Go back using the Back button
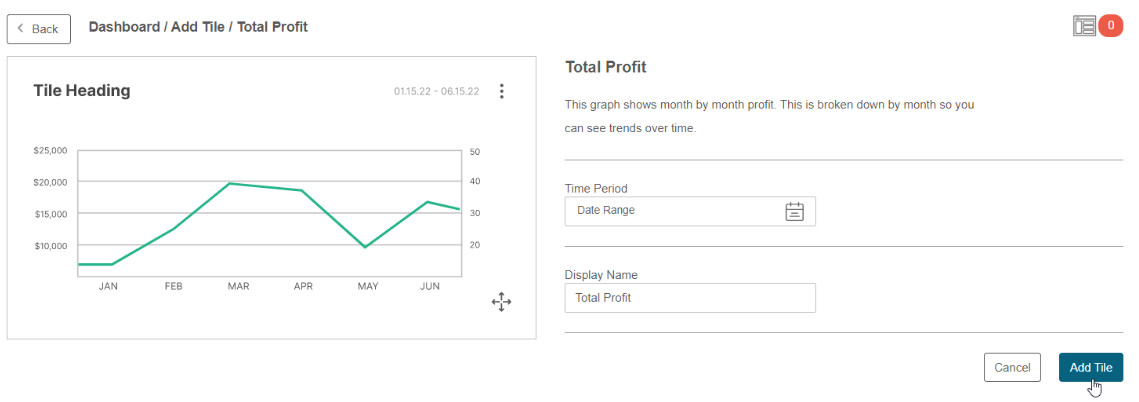 point(38,28)
